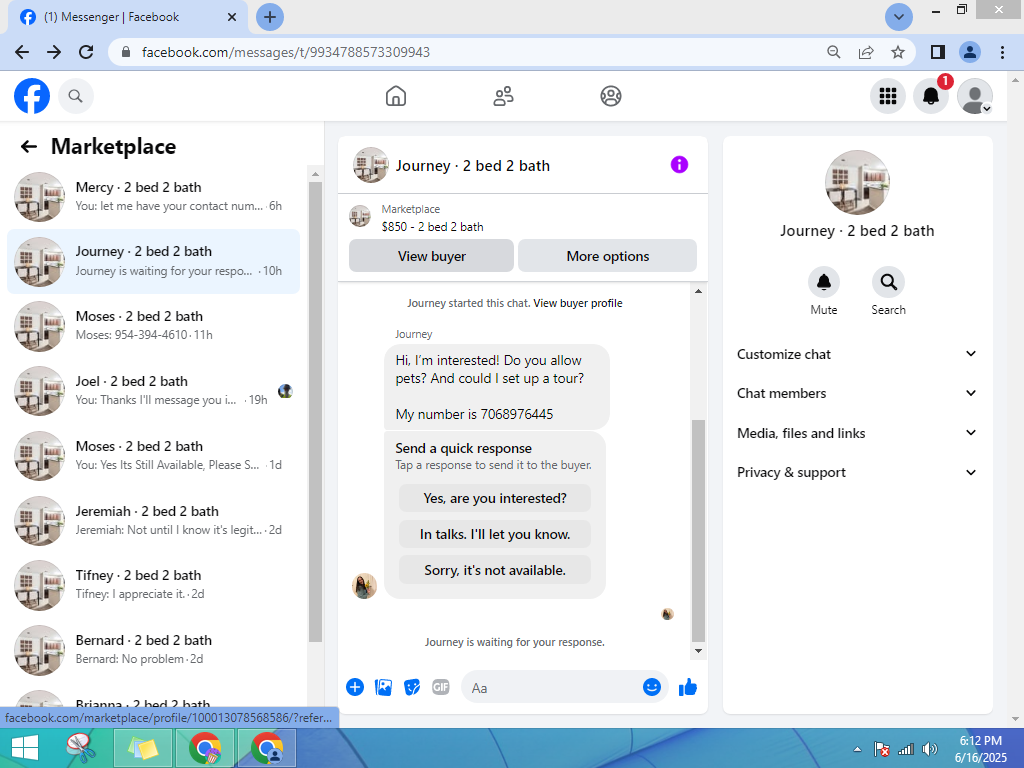This screenshot has width=1024, height=768.
Task: Select the Messenger | Facebook browser tab
Action: tap(128, 17)
